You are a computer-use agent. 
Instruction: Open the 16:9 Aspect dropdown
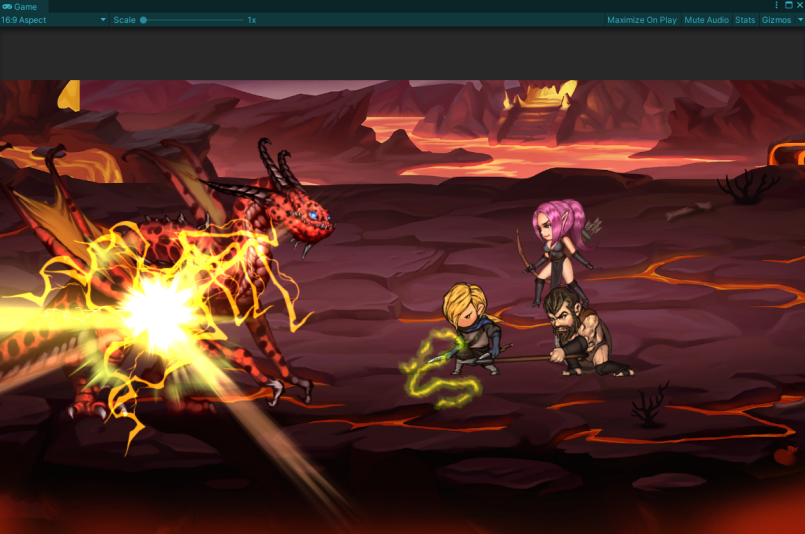pos(53,20)
